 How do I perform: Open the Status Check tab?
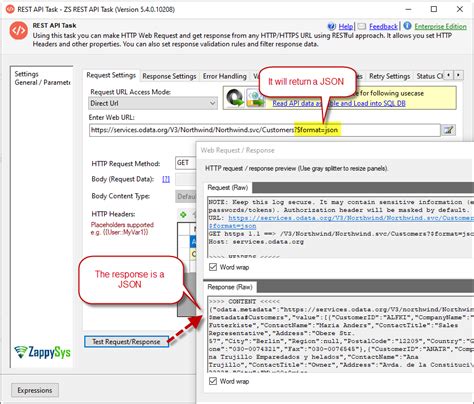[x=429, y=76]
